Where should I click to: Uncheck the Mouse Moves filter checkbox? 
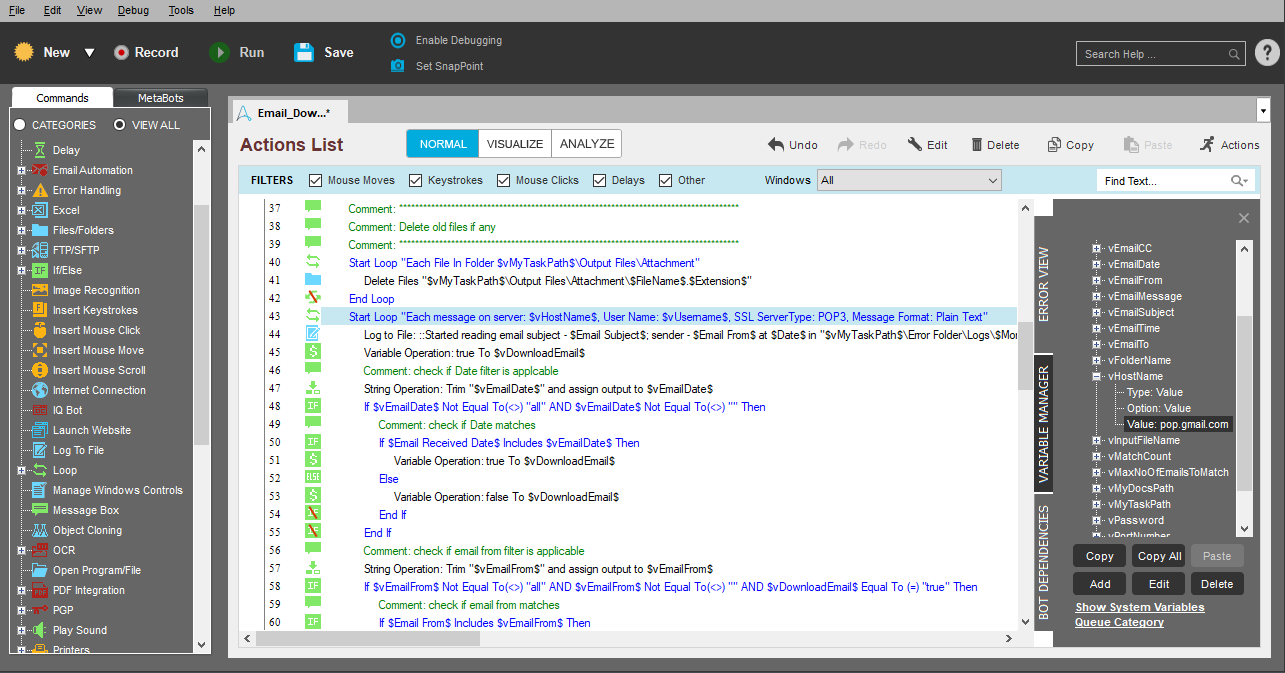316,181
